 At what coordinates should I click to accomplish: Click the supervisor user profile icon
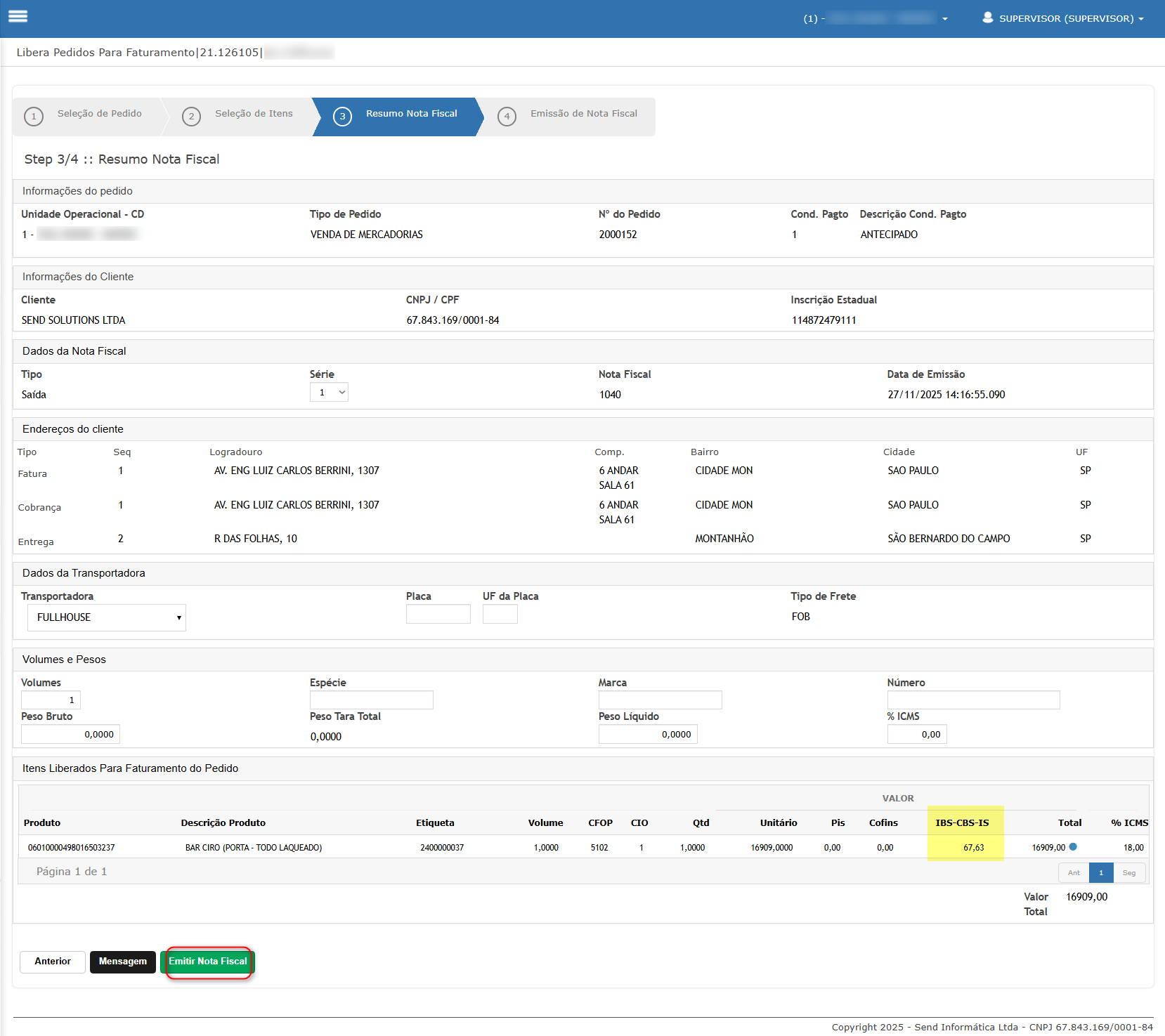(x=988, y=18)
